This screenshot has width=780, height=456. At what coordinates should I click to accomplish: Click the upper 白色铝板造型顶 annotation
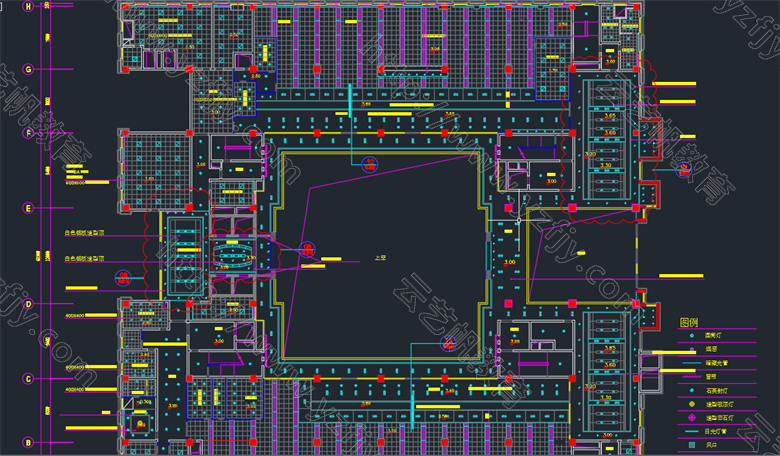(85, 233)
